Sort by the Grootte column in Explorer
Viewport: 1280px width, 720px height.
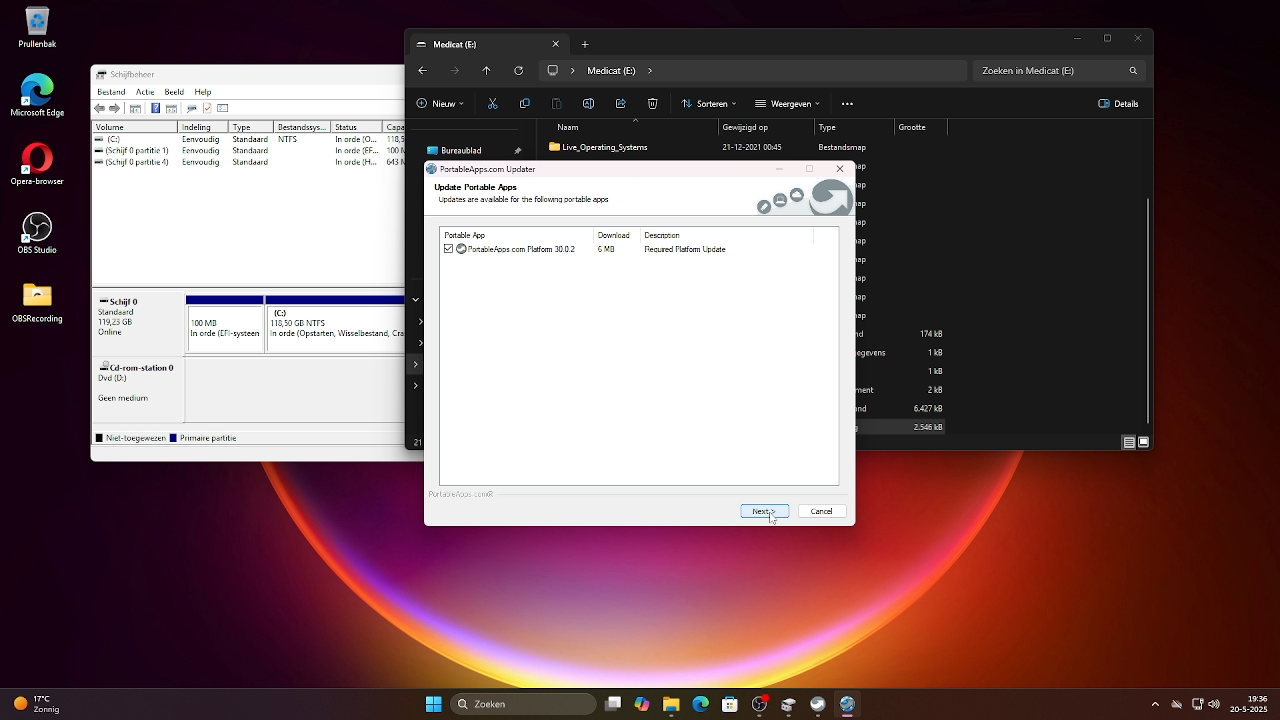(920, 127)
